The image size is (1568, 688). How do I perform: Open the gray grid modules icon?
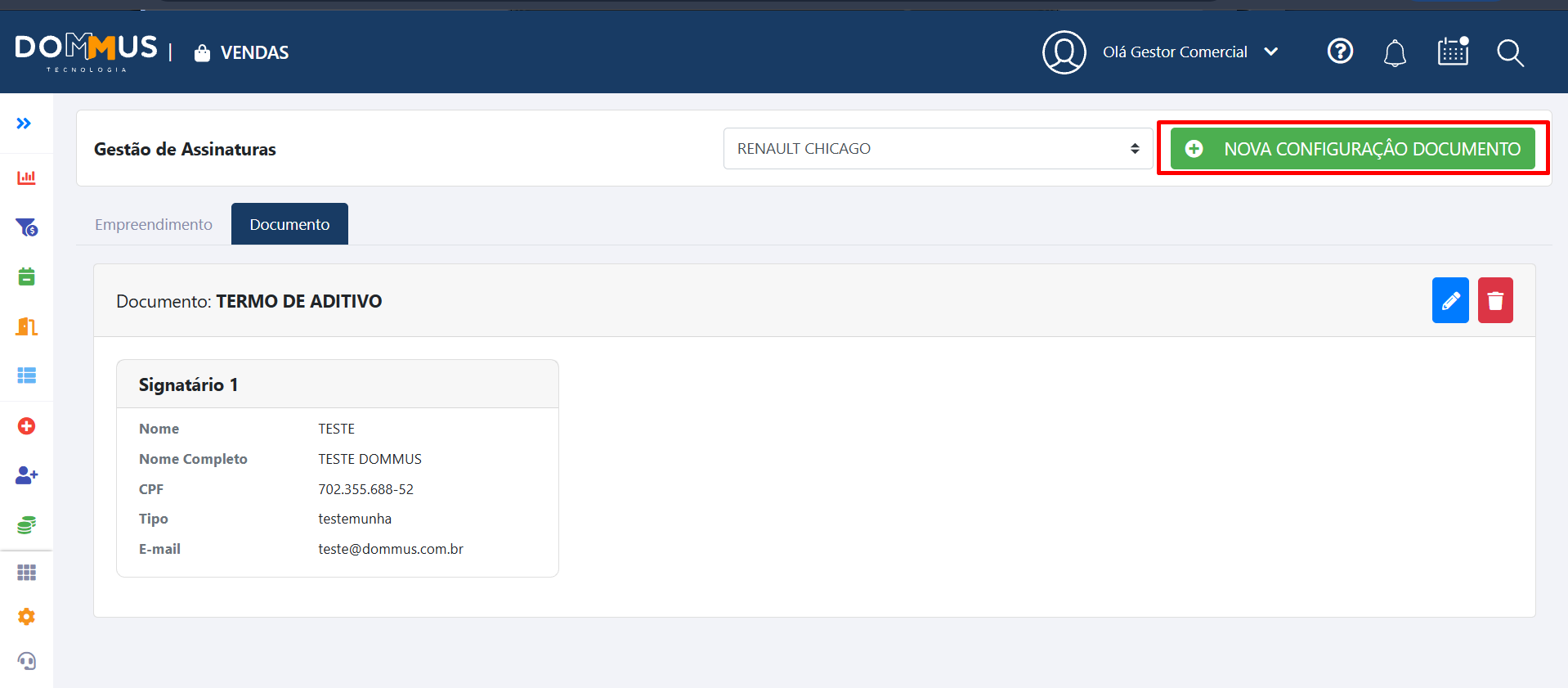point(26,573)
